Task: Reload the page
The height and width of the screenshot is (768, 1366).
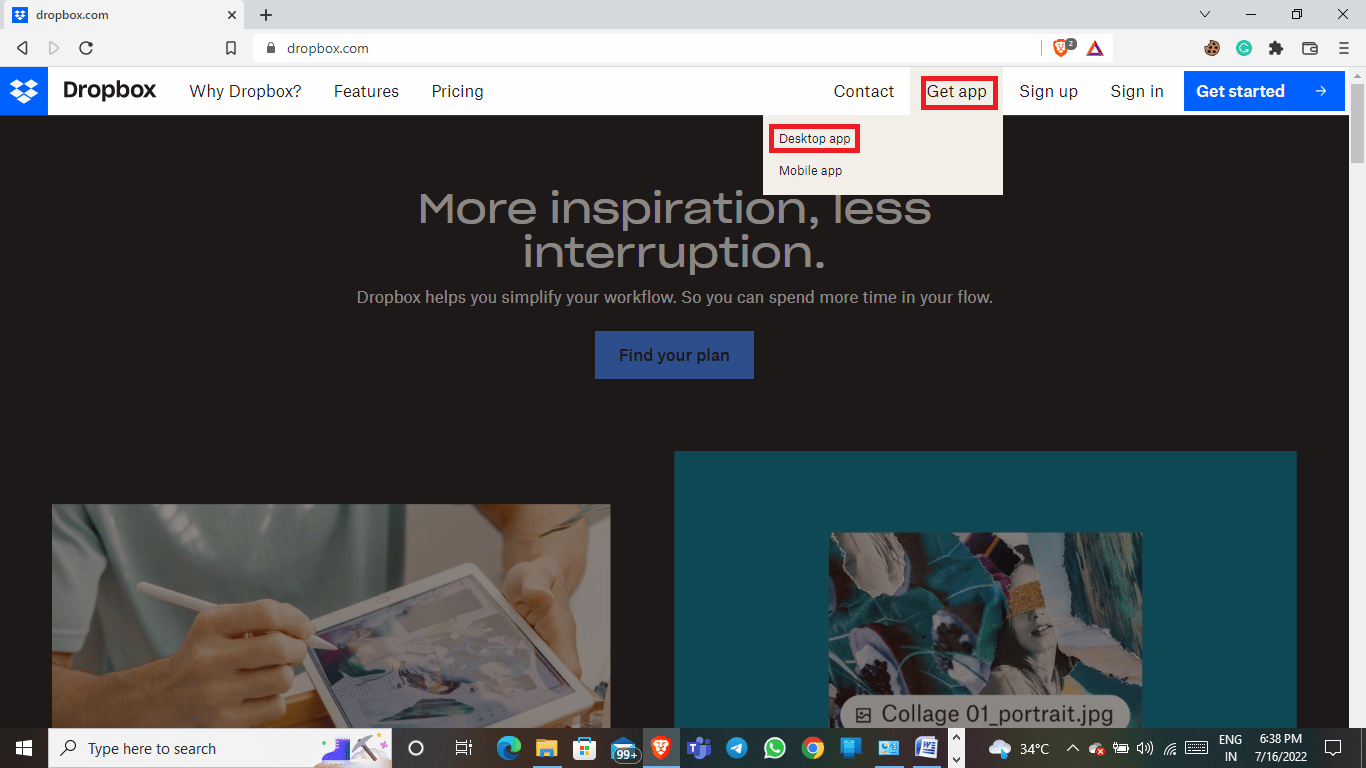Action: (x=86, y=48)
